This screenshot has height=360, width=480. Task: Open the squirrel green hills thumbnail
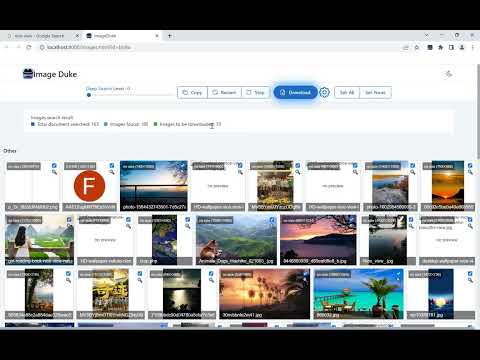tap(236, 240)
